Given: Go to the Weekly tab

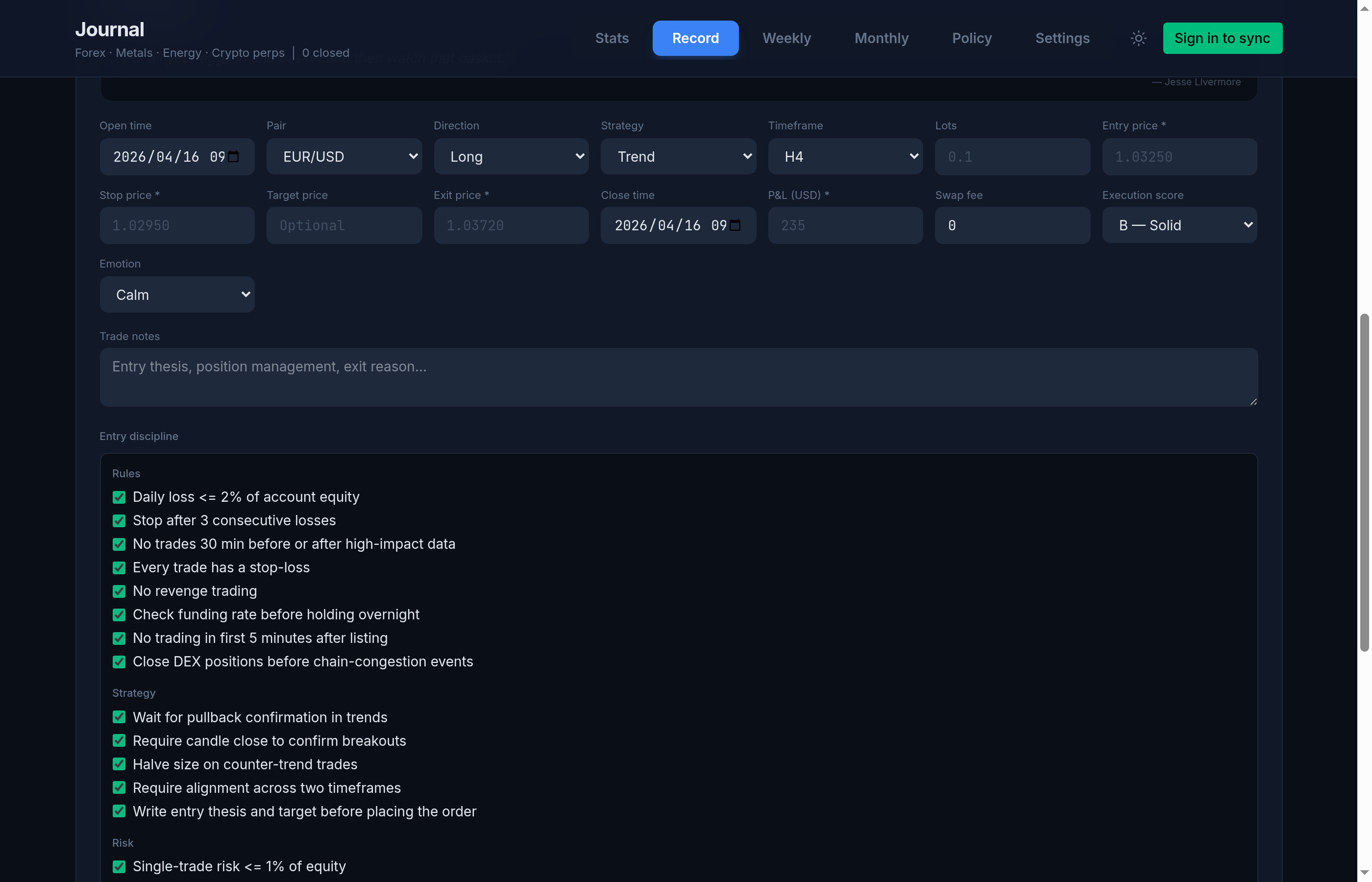Looking at the screenshot, I should click(x=786, y=38).
